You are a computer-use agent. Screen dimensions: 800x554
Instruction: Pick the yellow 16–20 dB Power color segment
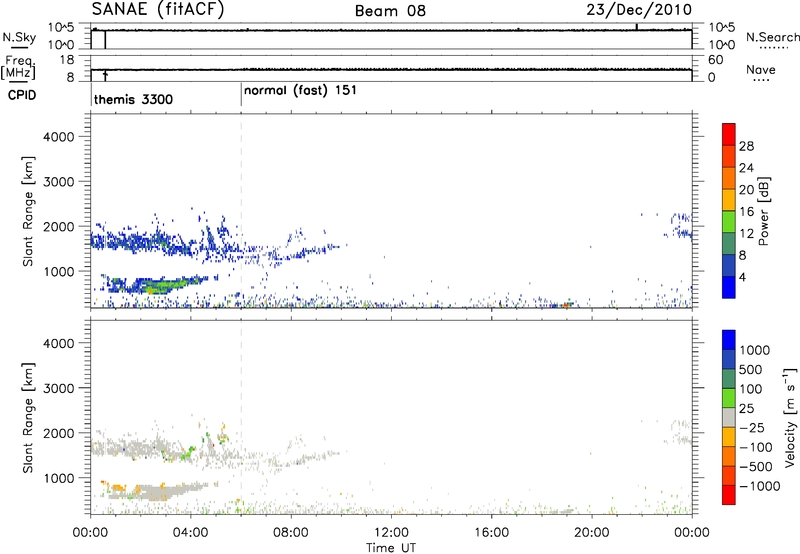click(729, 200)
